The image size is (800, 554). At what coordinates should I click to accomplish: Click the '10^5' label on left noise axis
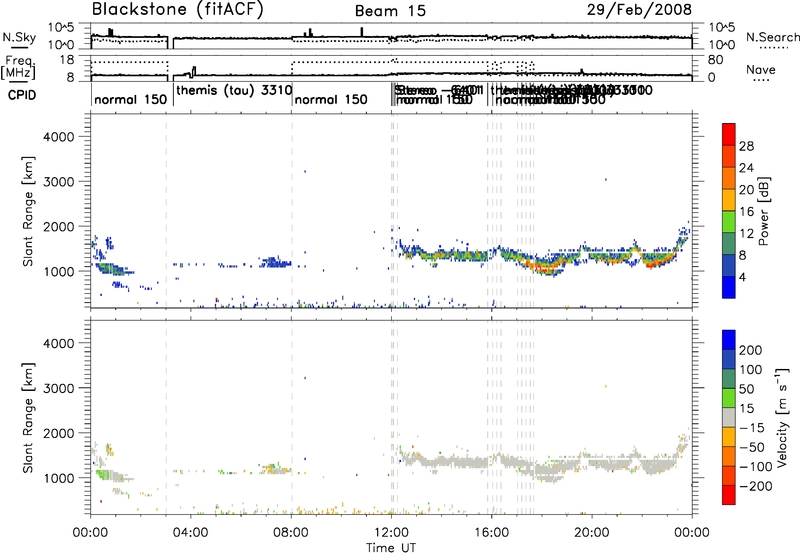(x=61, y=28)
